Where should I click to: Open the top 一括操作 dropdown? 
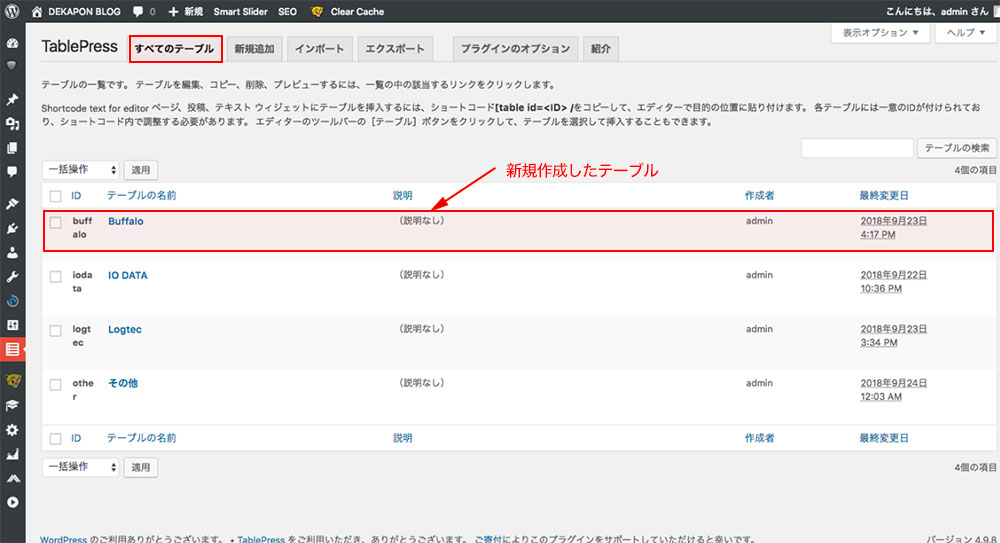pyautogui.click(x=81, y=170)
